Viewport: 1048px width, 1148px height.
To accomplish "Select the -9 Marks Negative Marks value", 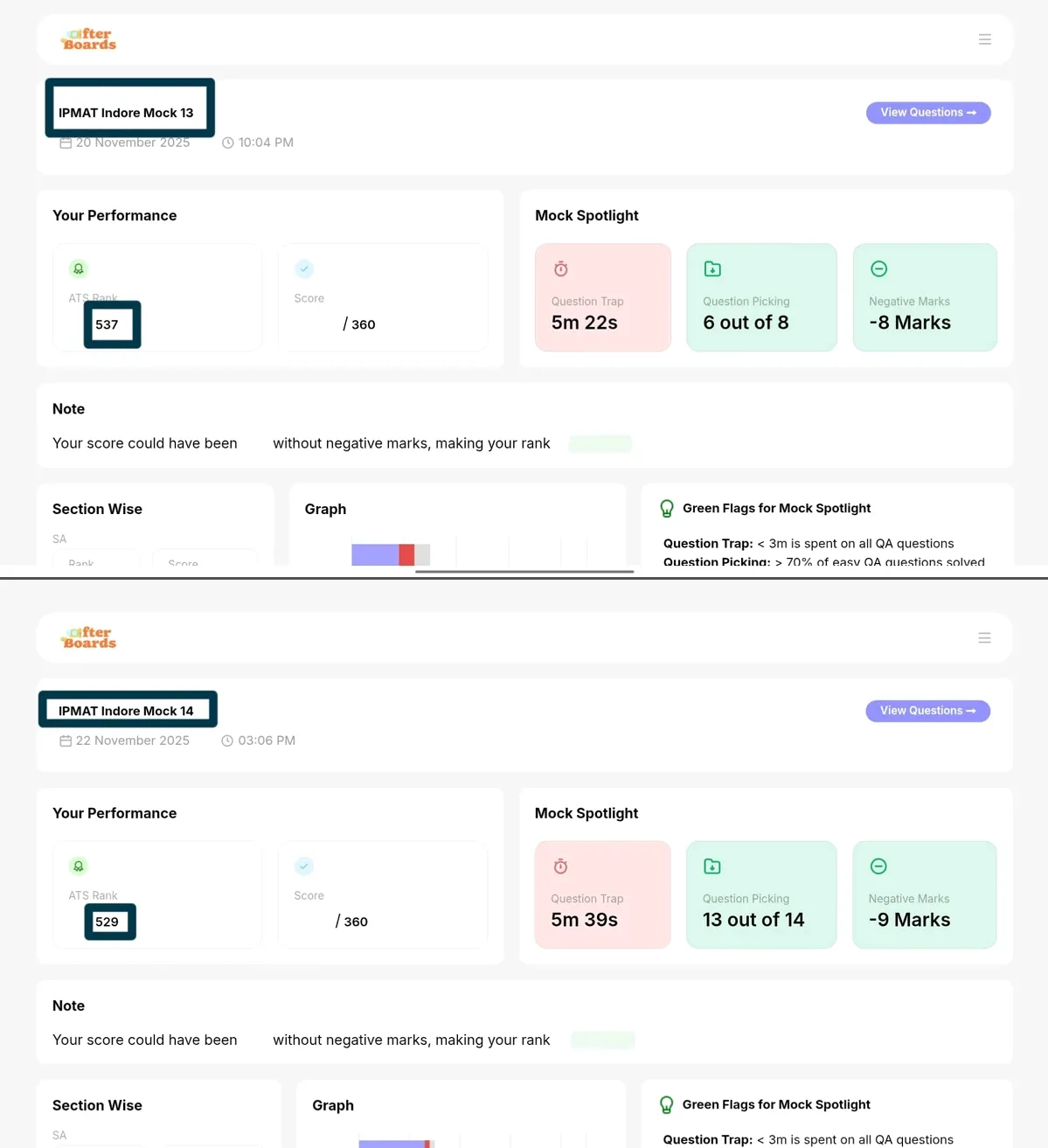I will pos(910,920).
